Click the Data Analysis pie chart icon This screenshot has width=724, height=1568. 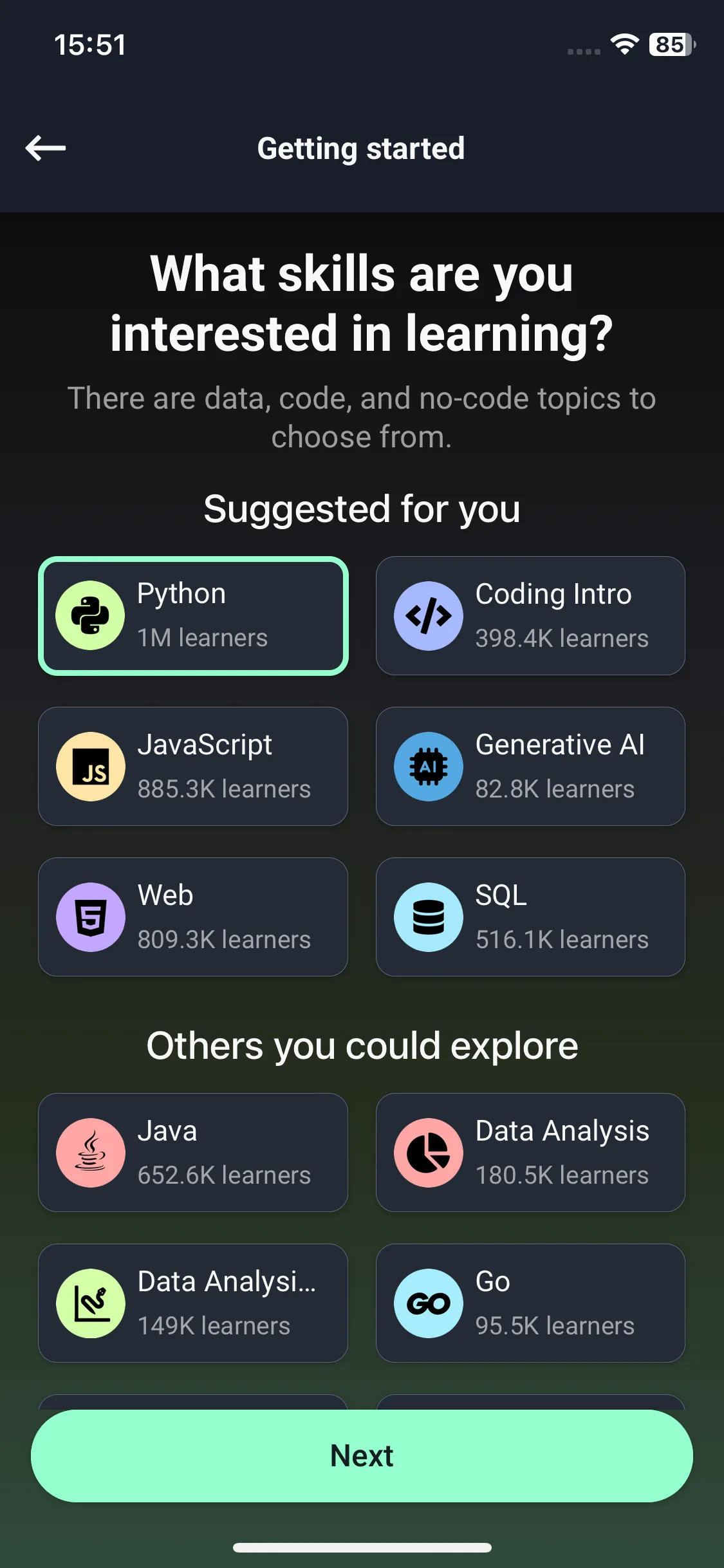428,1152
